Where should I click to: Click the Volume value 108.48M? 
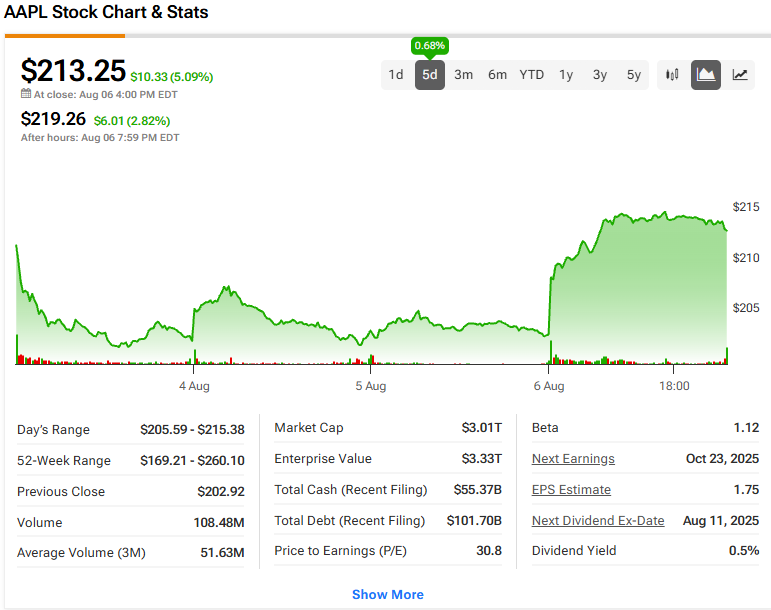pyautogui.click(x=219, y=523)
